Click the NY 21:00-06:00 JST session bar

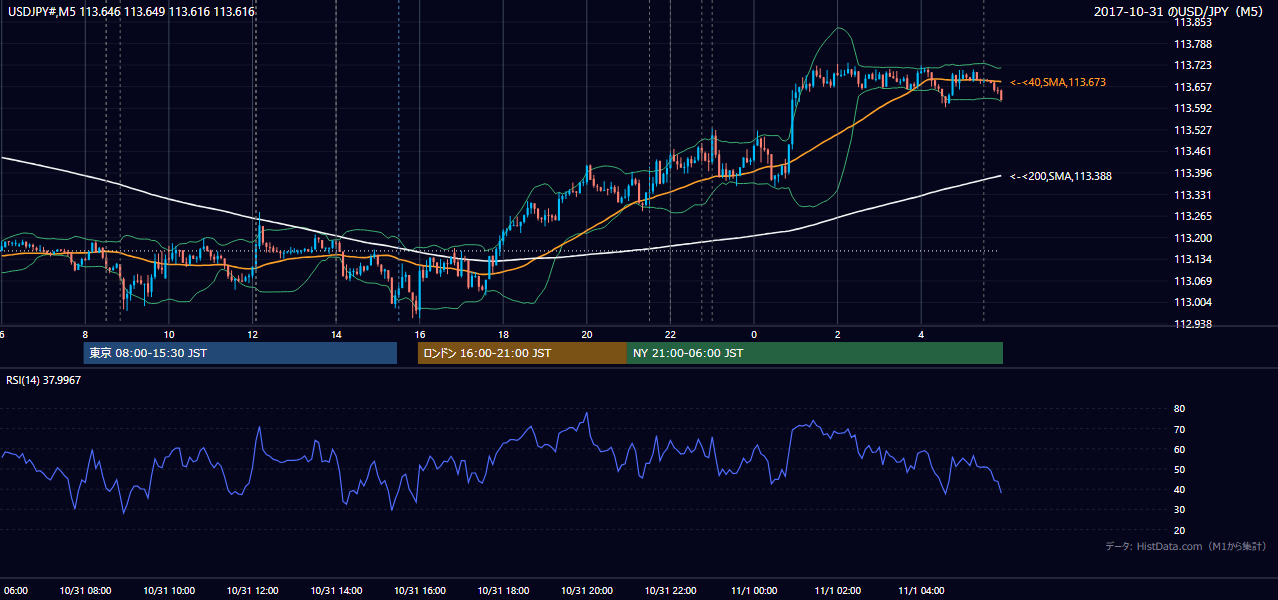(x=815, y=353)
